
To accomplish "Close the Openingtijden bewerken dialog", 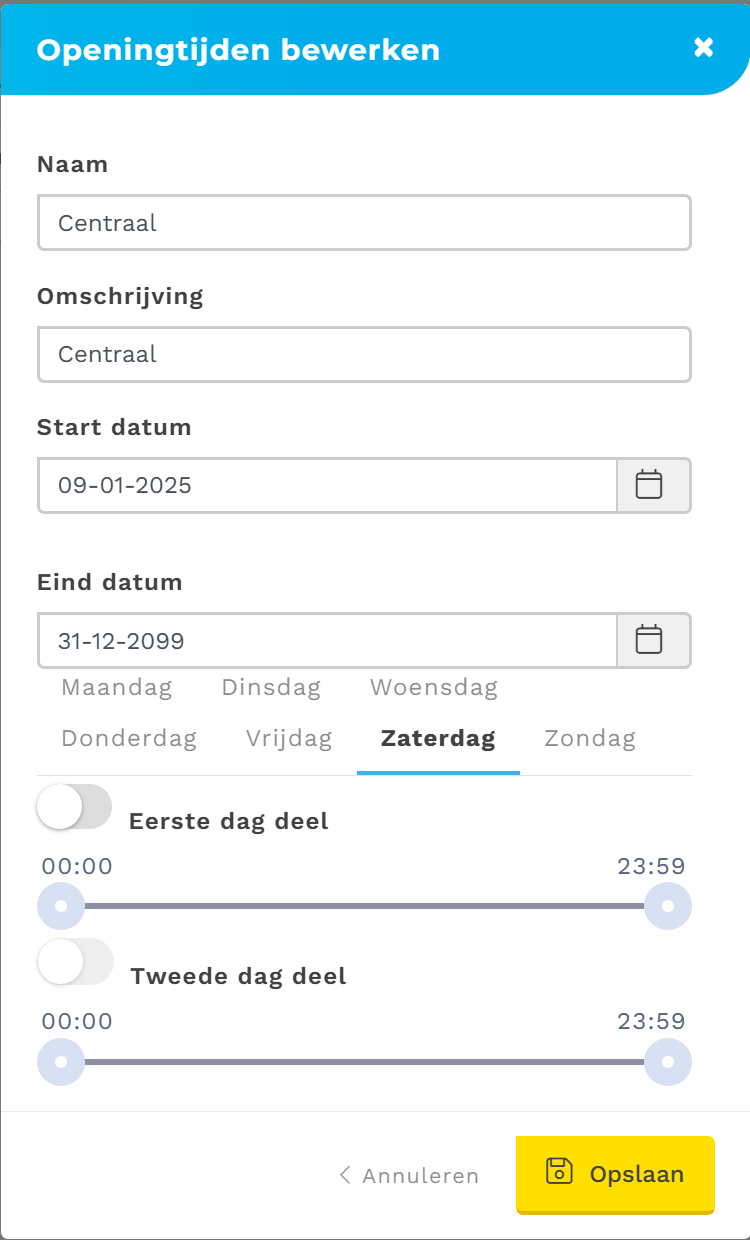I will click(x=704, y=47).
